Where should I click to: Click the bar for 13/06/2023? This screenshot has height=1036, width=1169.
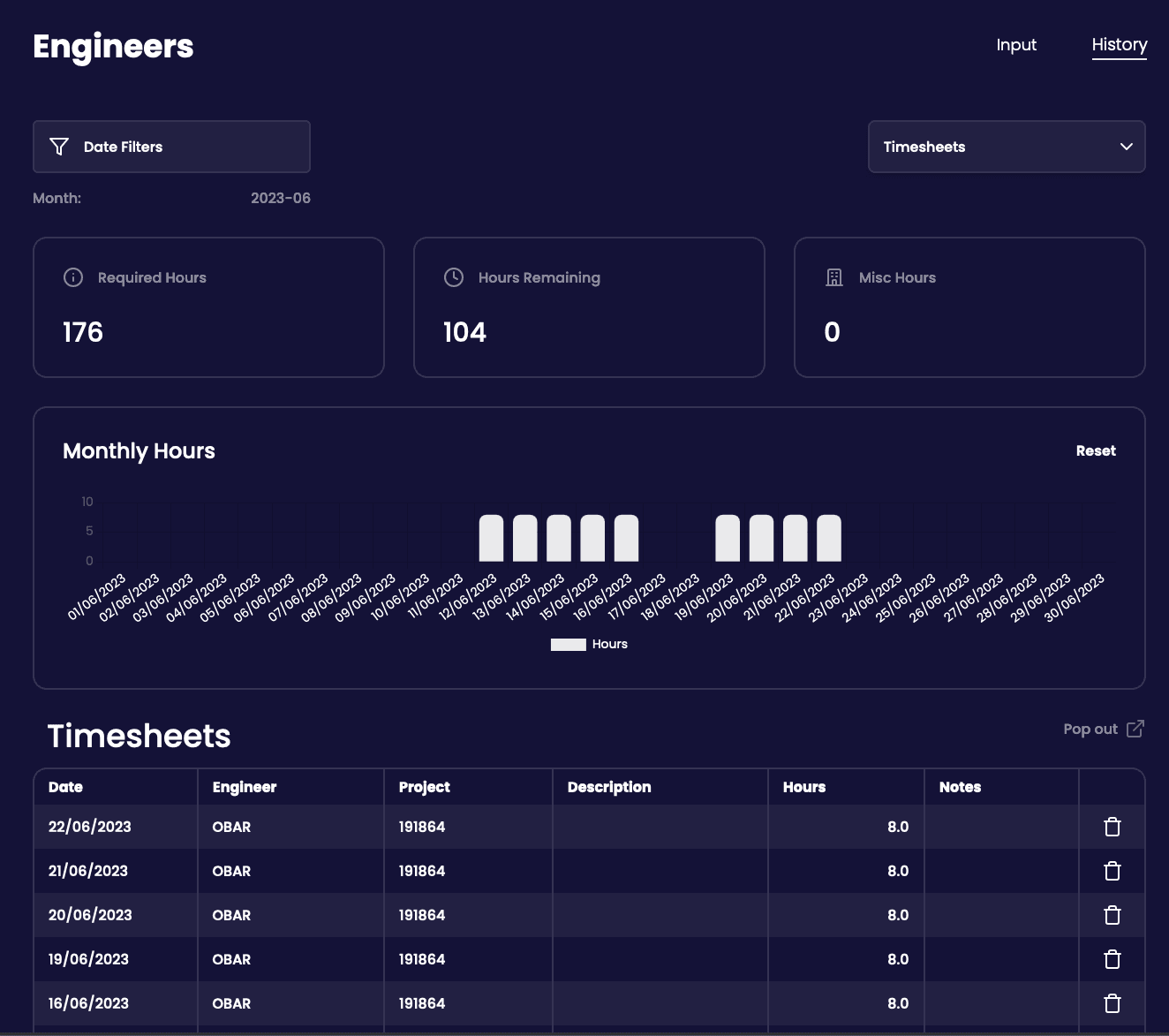coord(525,539)
